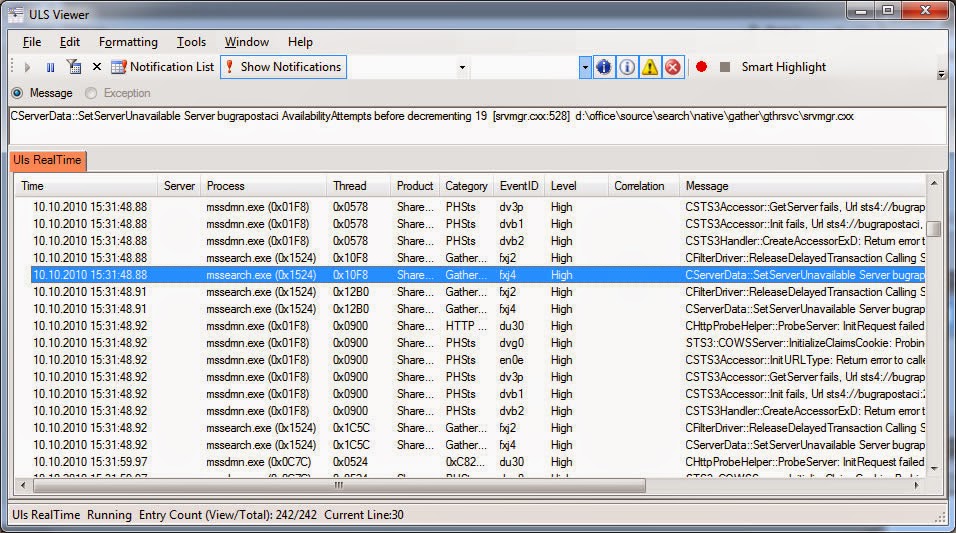Select the dvb2 row on thread 0x0578
956x533 pixels.
pyautogui.click(x=478, y=241)
